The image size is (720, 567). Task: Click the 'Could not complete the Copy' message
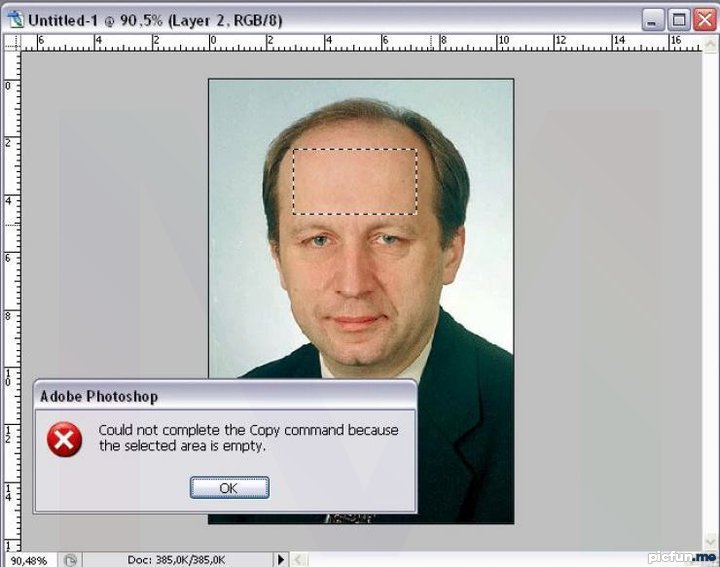[248, 438]
